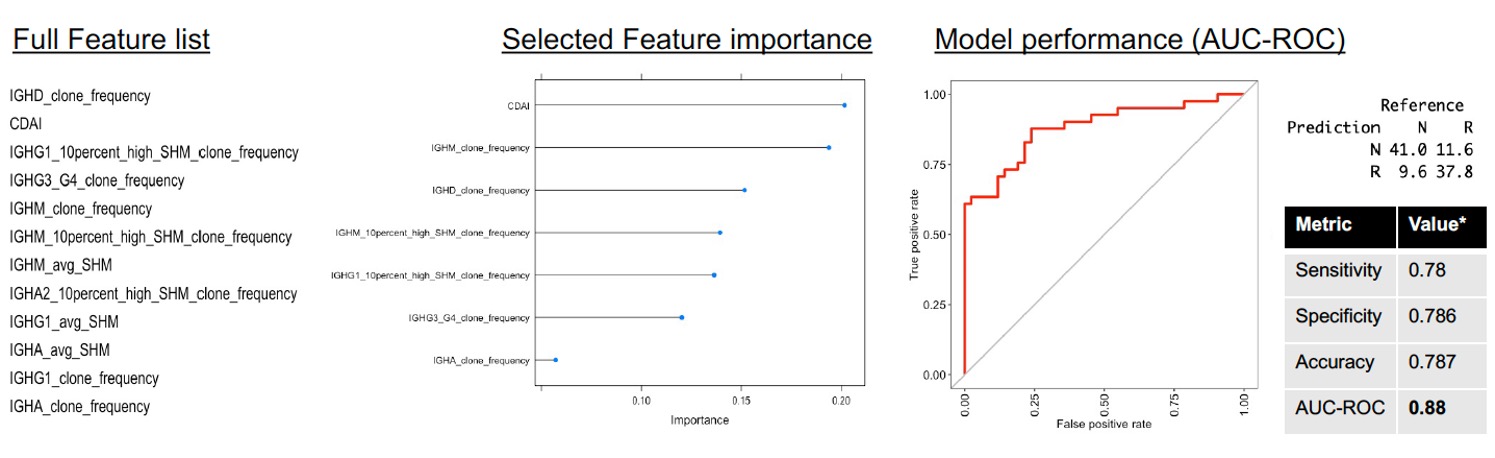The height and width of the screenshot is (458, 1495).
Task: Click the Full Feature list heading
Action: 110,41
